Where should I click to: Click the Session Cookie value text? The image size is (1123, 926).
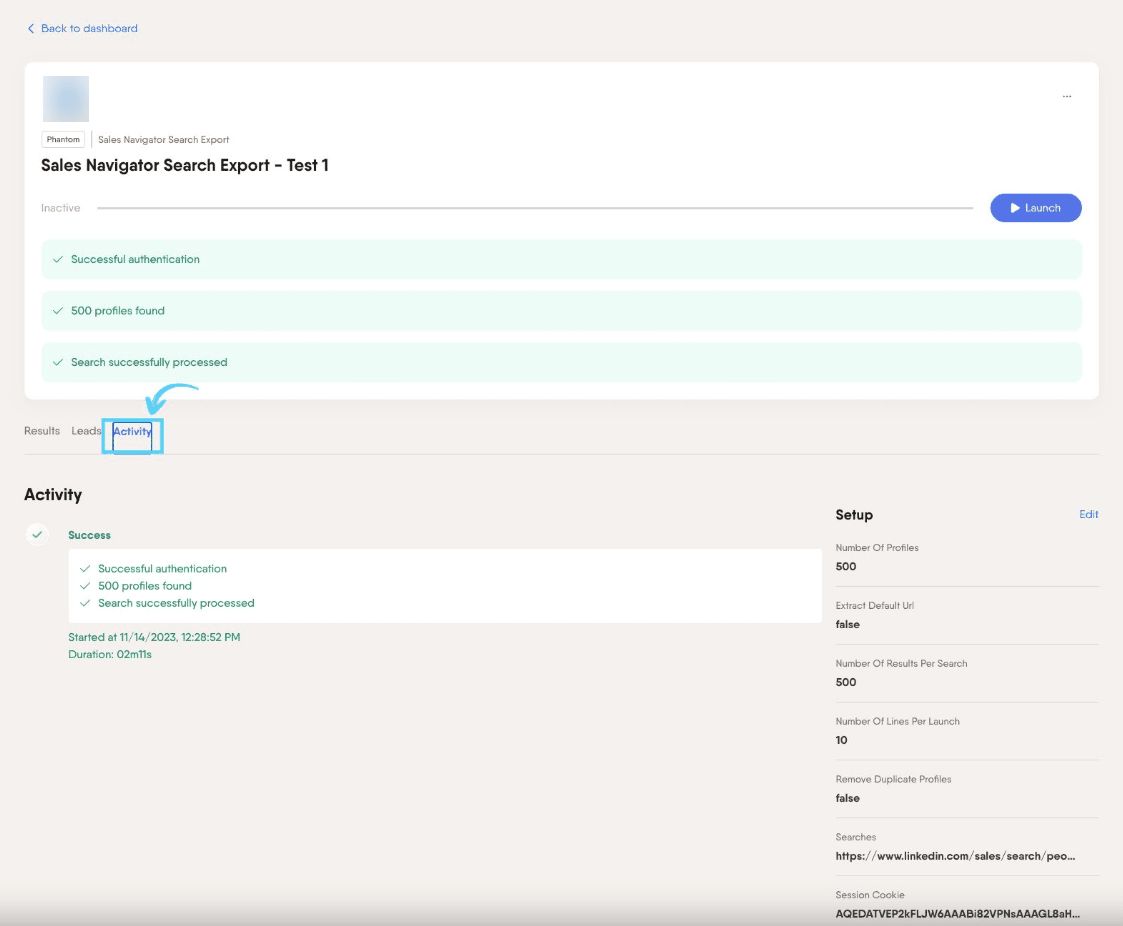[x=957, y=914]
